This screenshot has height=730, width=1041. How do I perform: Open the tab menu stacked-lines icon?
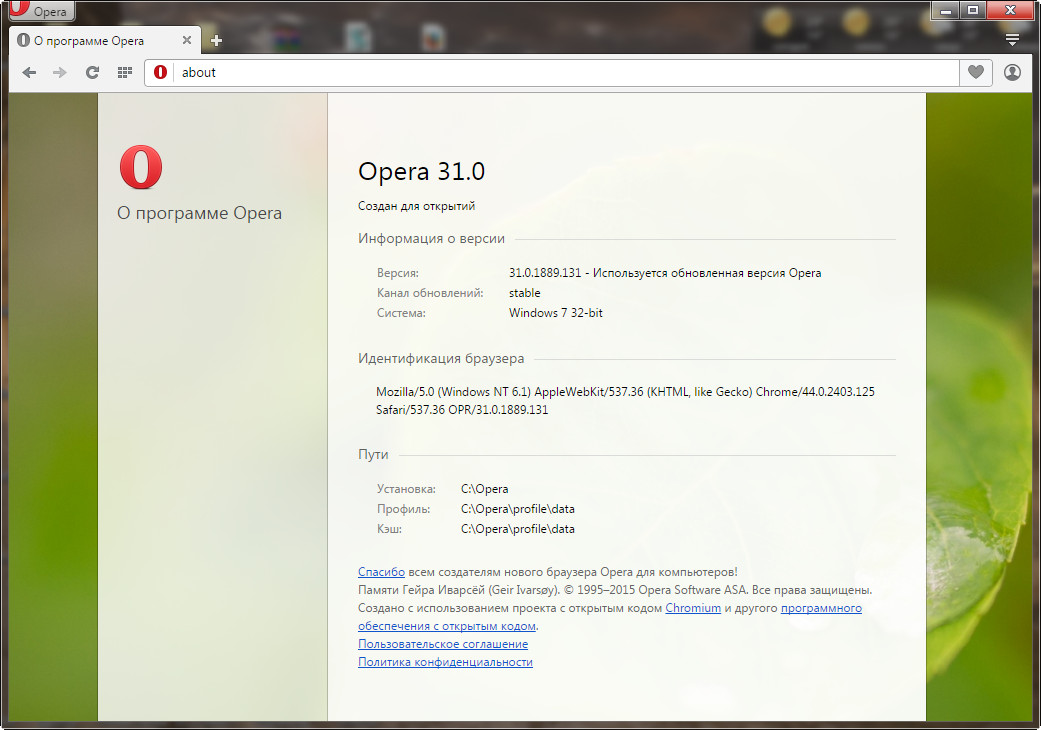pos(1012,40)
